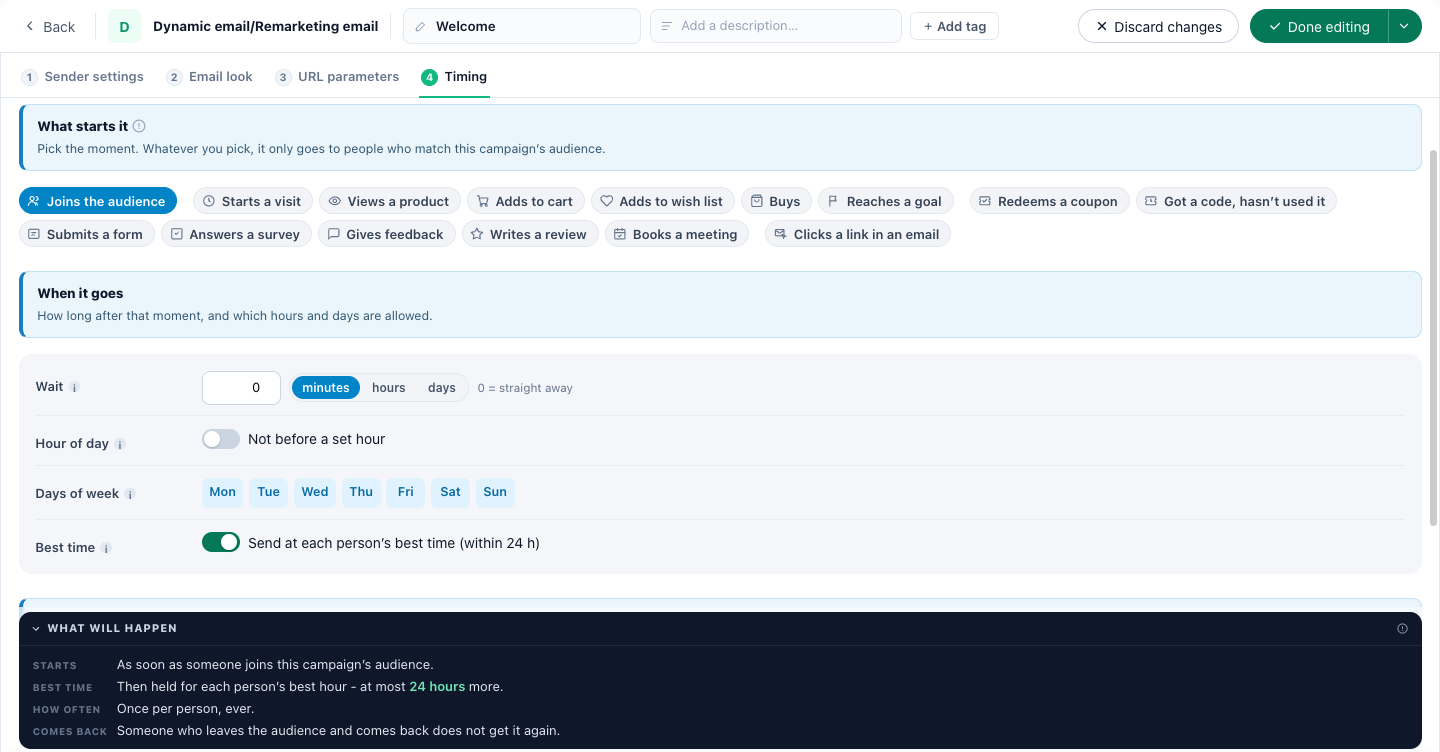The width and height of the screenshot is (1440, 752).
Task: Collapse the What Will Happen panel
Action: click(x=36, y=629)
